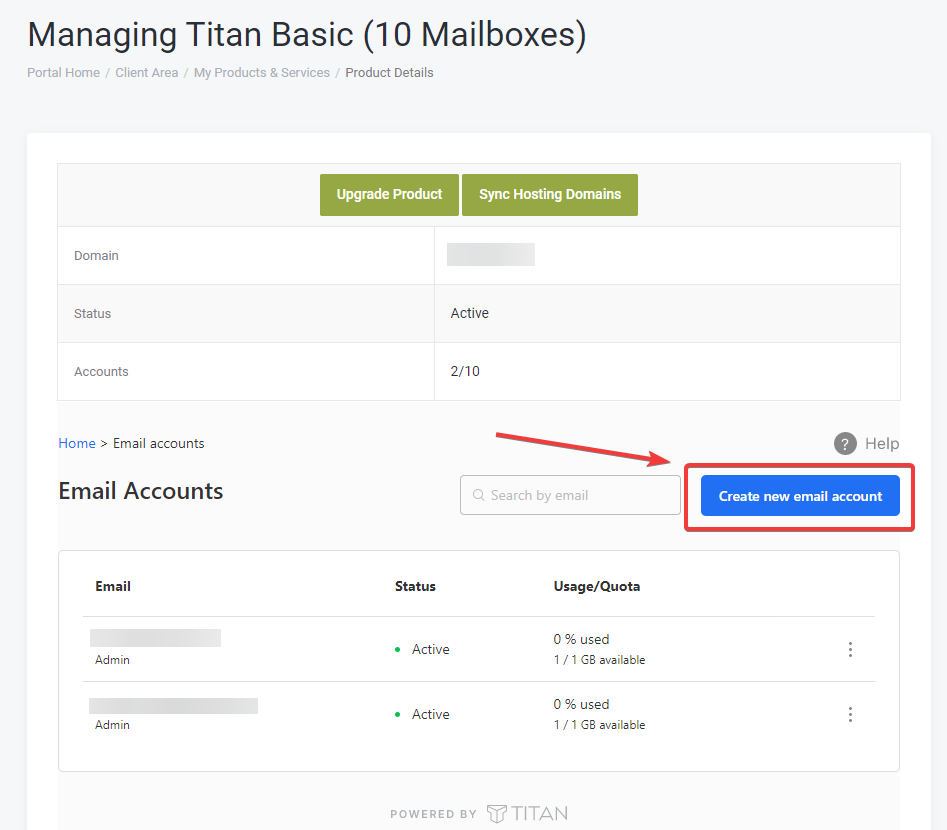Click the Accounts value 2/10
947x830 pixels.
coord(465,372)
